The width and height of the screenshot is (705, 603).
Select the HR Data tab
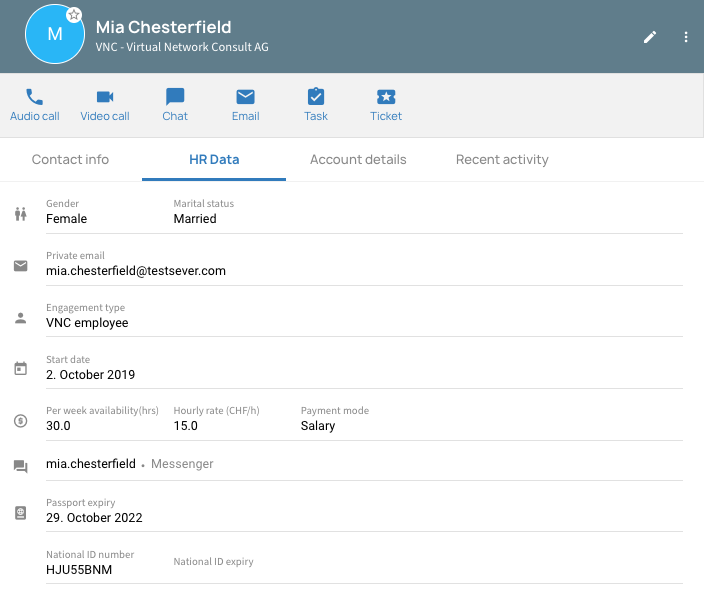pyautogui.click(x=214, y=160)
